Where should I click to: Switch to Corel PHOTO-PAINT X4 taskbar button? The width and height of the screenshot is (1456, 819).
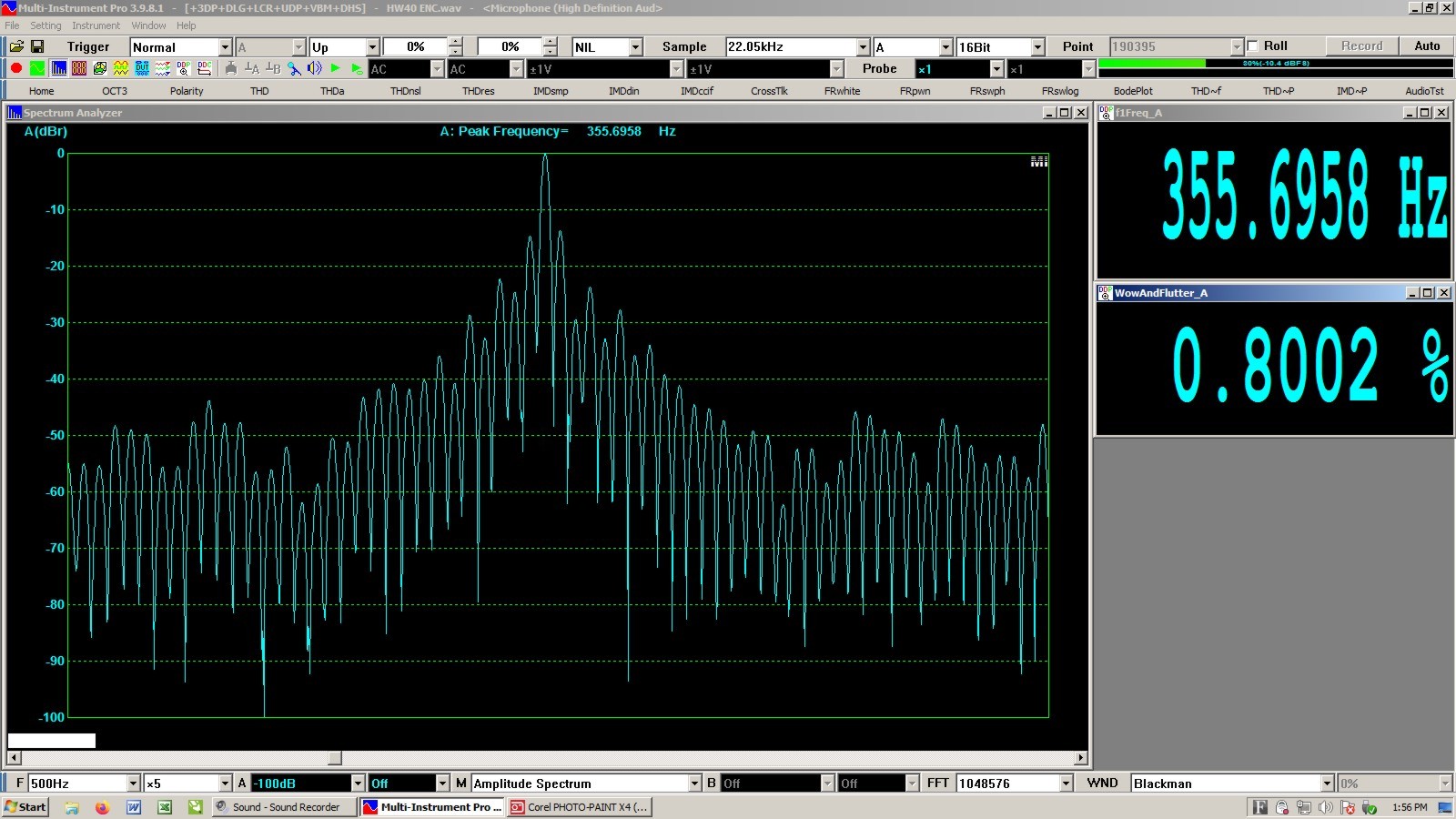(x=580, y=807)
